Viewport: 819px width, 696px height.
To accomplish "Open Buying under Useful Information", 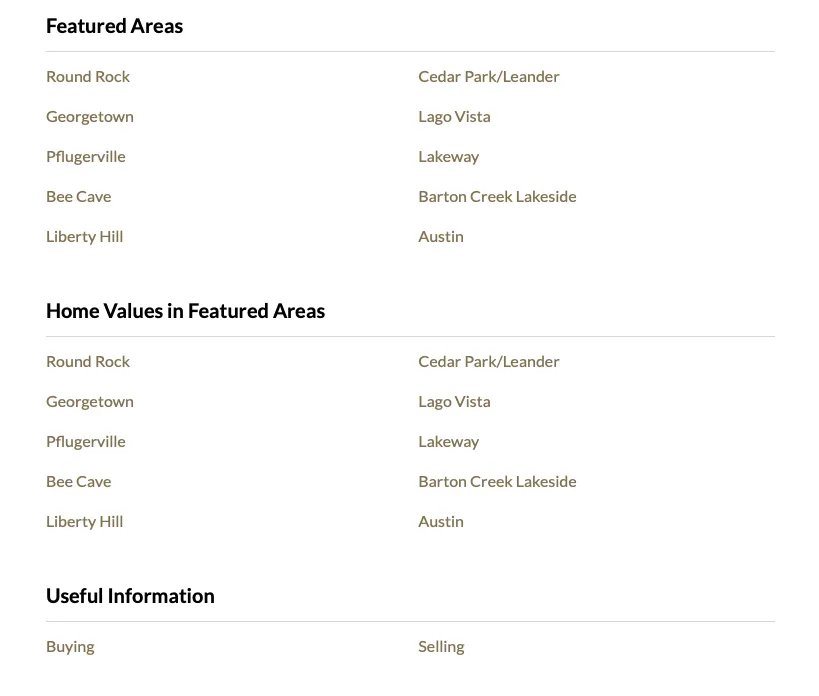I will click(x=70, y=647).
